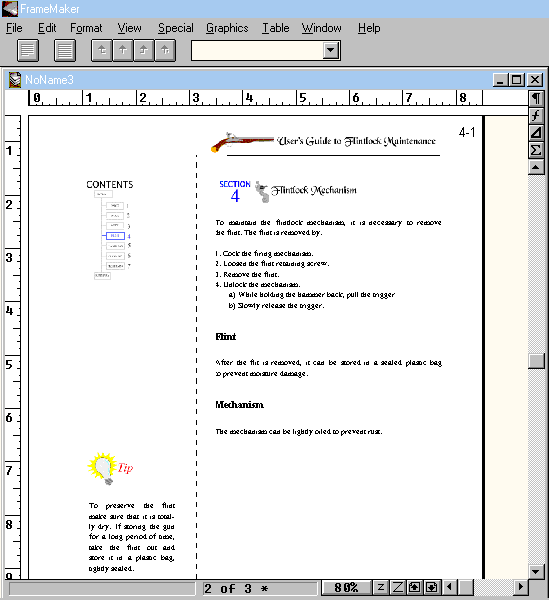This screenshot has width=549, height=600.
Task: Click vertical scrollbar up arrow
Action: point(536,167)
